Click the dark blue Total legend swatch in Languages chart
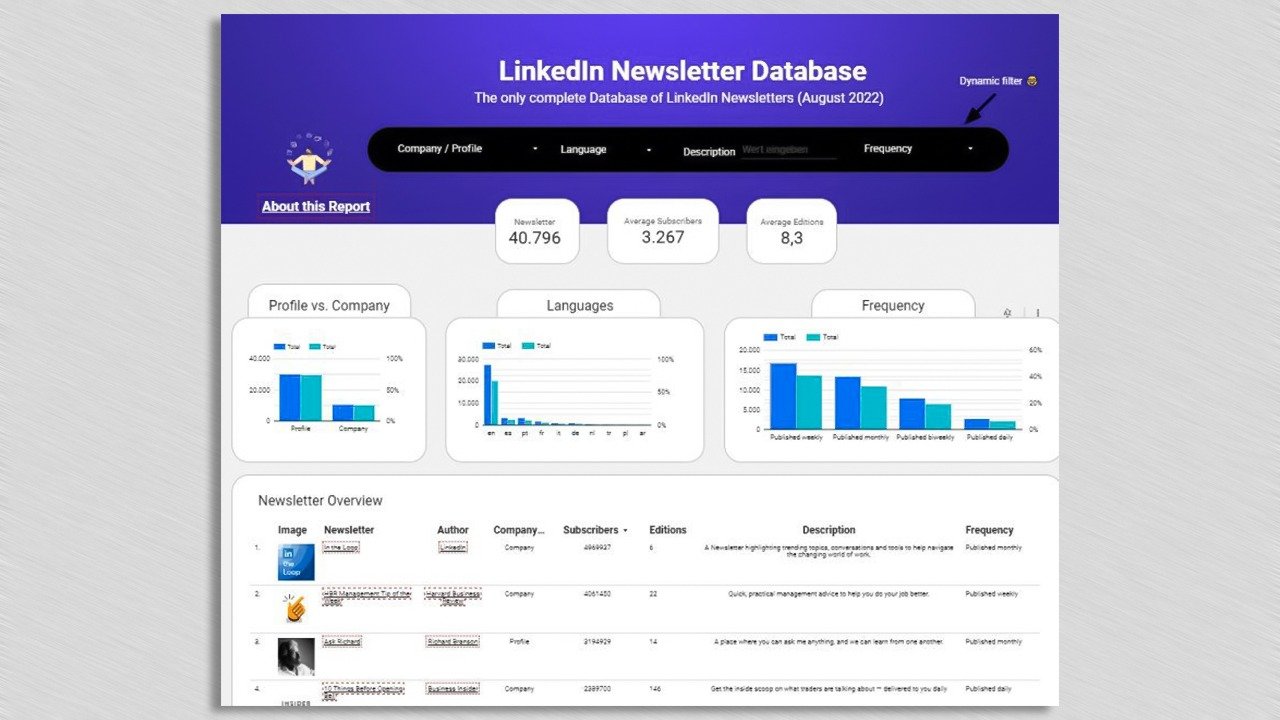The image size is (1280, 720). 489,346
